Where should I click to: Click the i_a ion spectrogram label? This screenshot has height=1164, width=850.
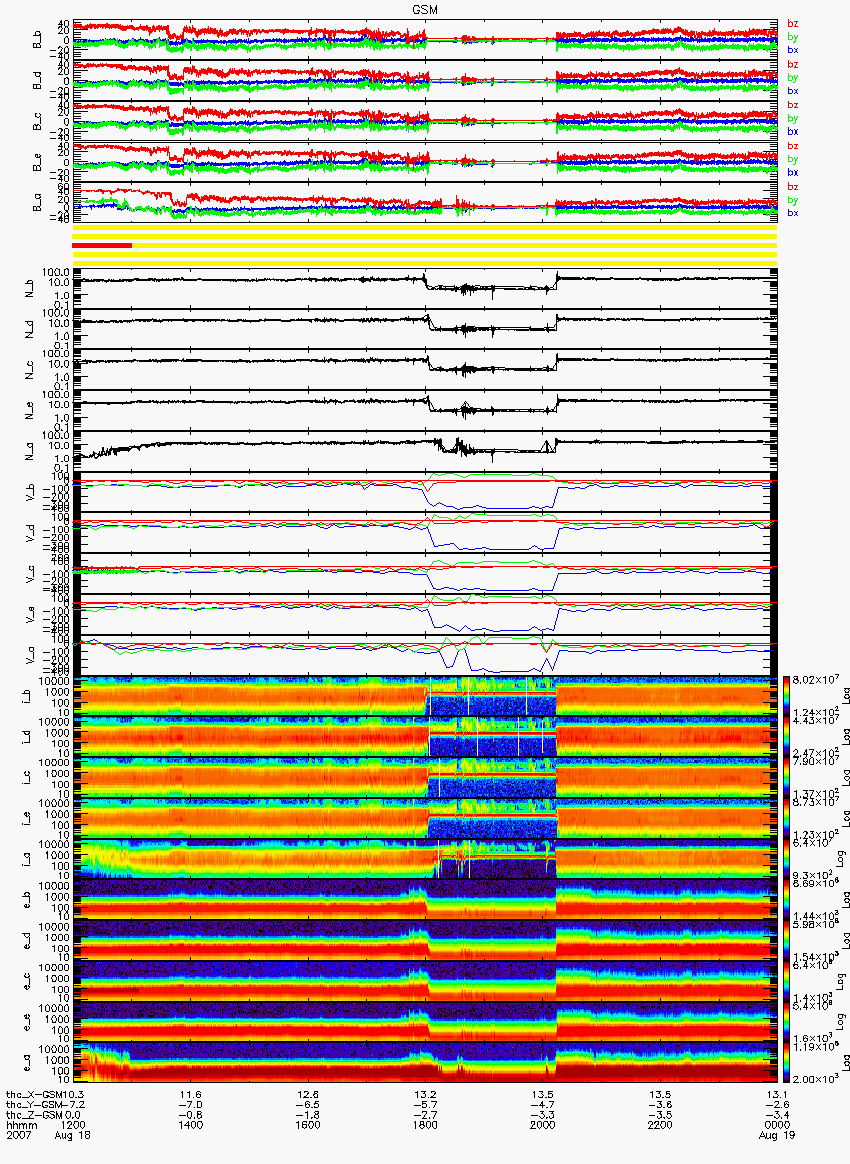pyautogui.click(x=27, y=860)
